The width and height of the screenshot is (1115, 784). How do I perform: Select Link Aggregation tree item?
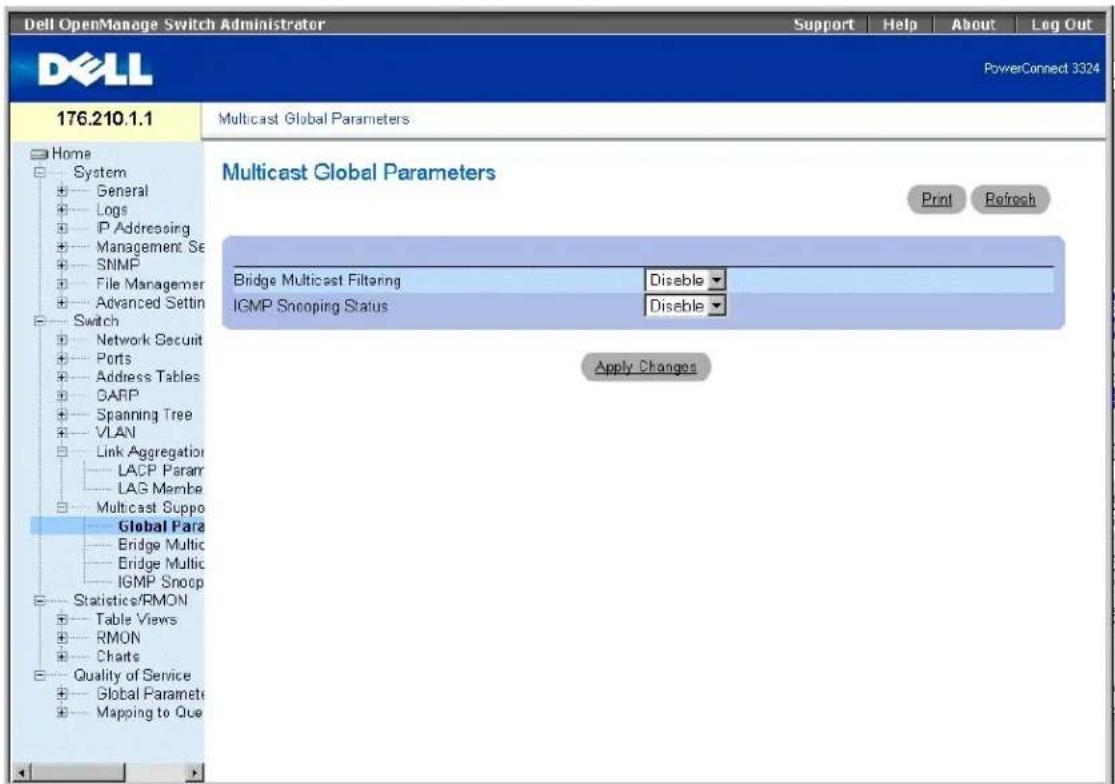tap(150, 451)
